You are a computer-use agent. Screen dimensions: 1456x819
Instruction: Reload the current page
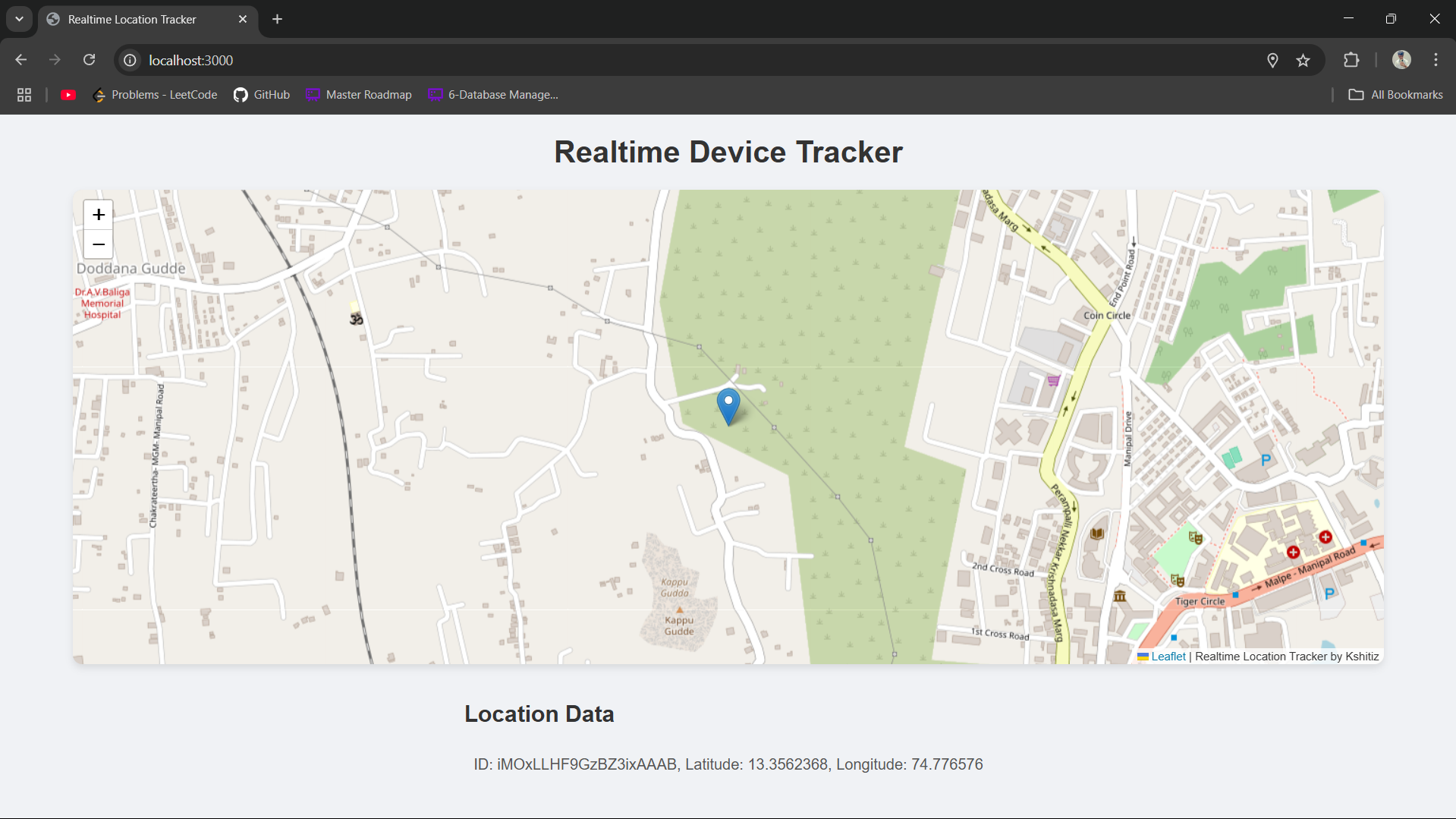(90, 60)
